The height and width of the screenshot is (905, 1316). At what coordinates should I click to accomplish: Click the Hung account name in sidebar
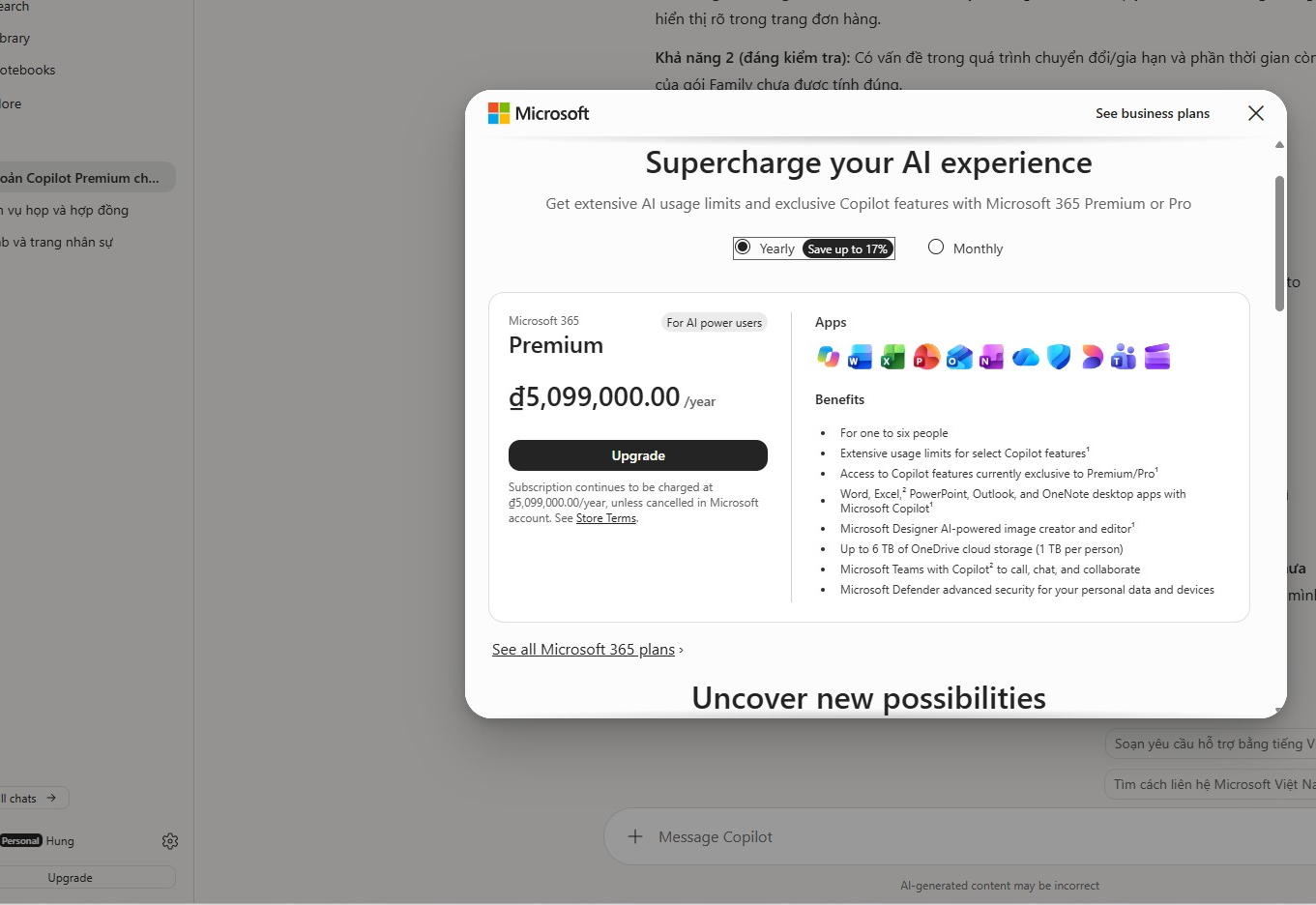pyautogui.click(x=60, y=841)
